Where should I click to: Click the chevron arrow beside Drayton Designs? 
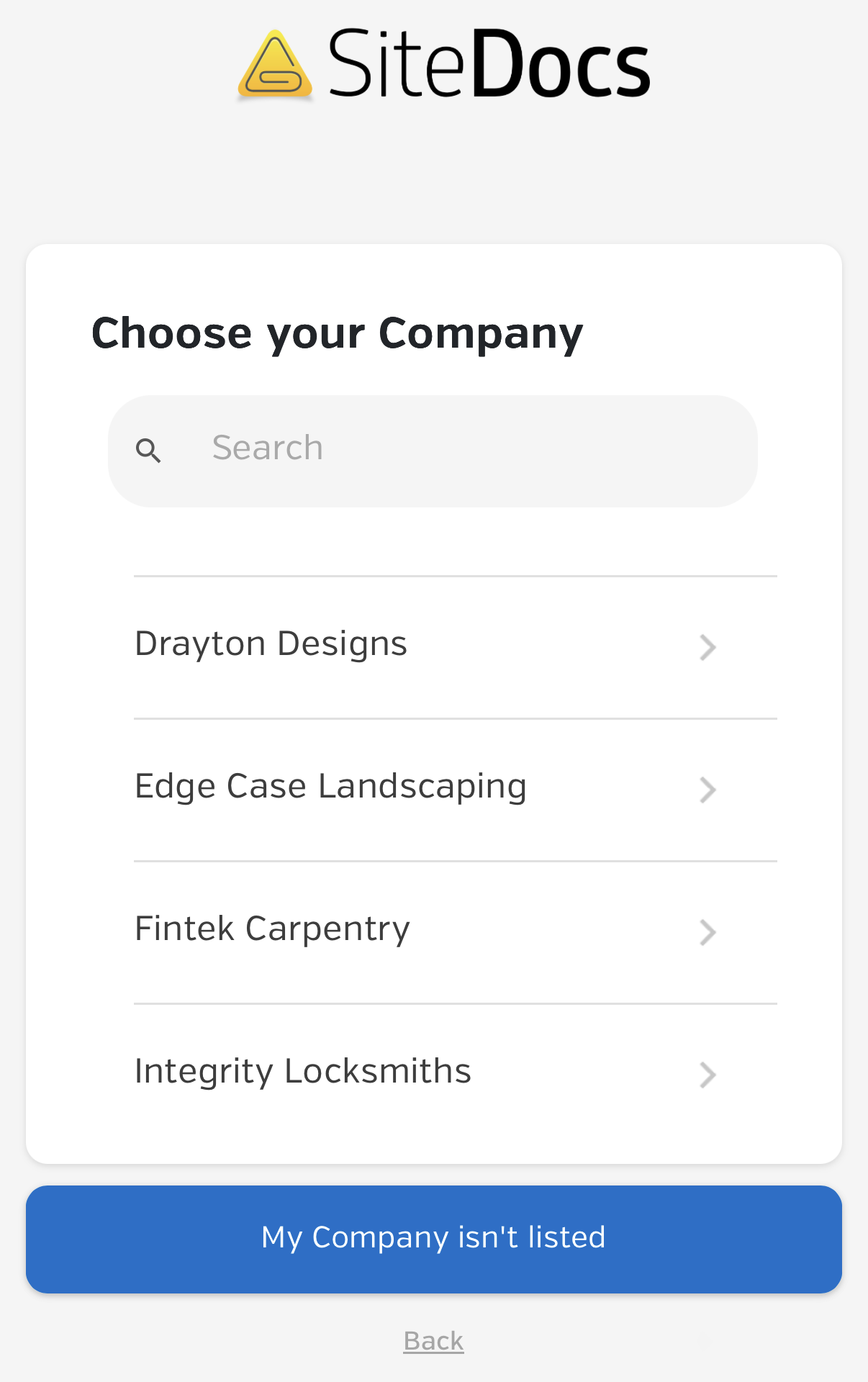[x=707, y=647]
